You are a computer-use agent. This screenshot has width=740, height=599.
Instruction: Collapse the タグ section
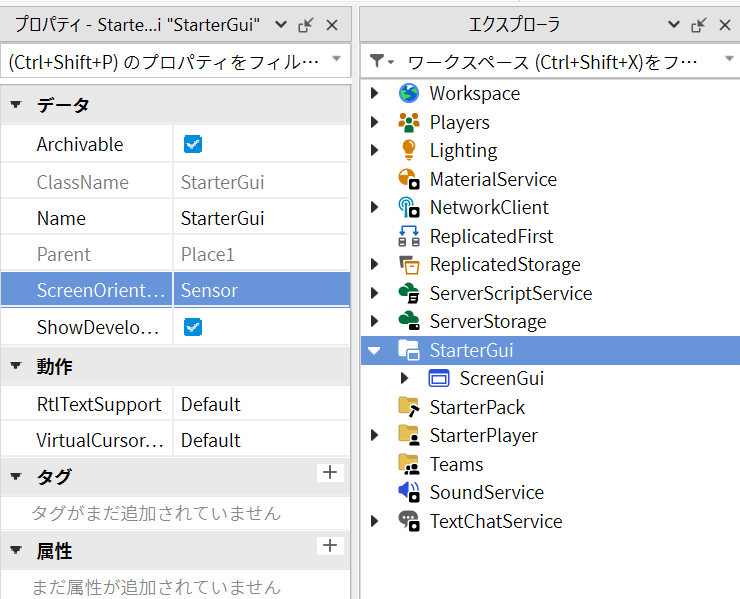(x=16, y=476)
